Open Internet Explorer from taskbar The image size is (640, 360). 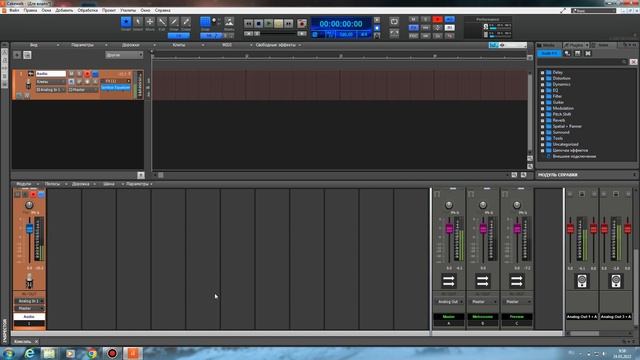coord(29,353)
